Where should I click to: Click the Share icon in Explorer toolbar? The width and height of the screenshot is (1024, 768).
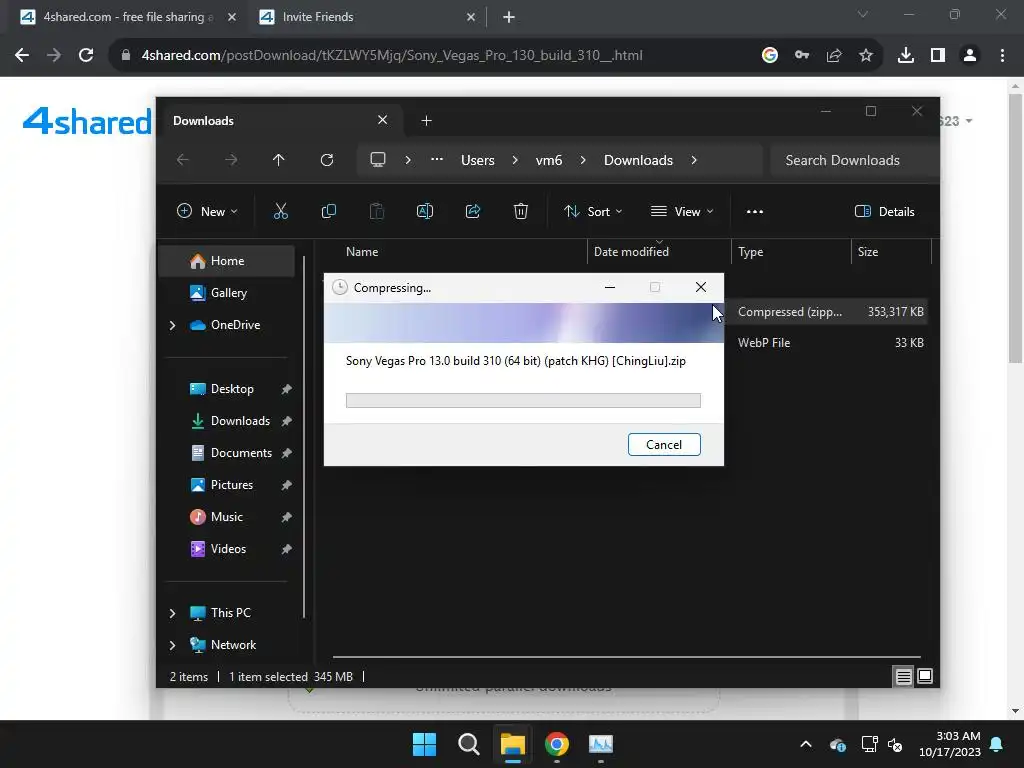[x=473, y=211]
